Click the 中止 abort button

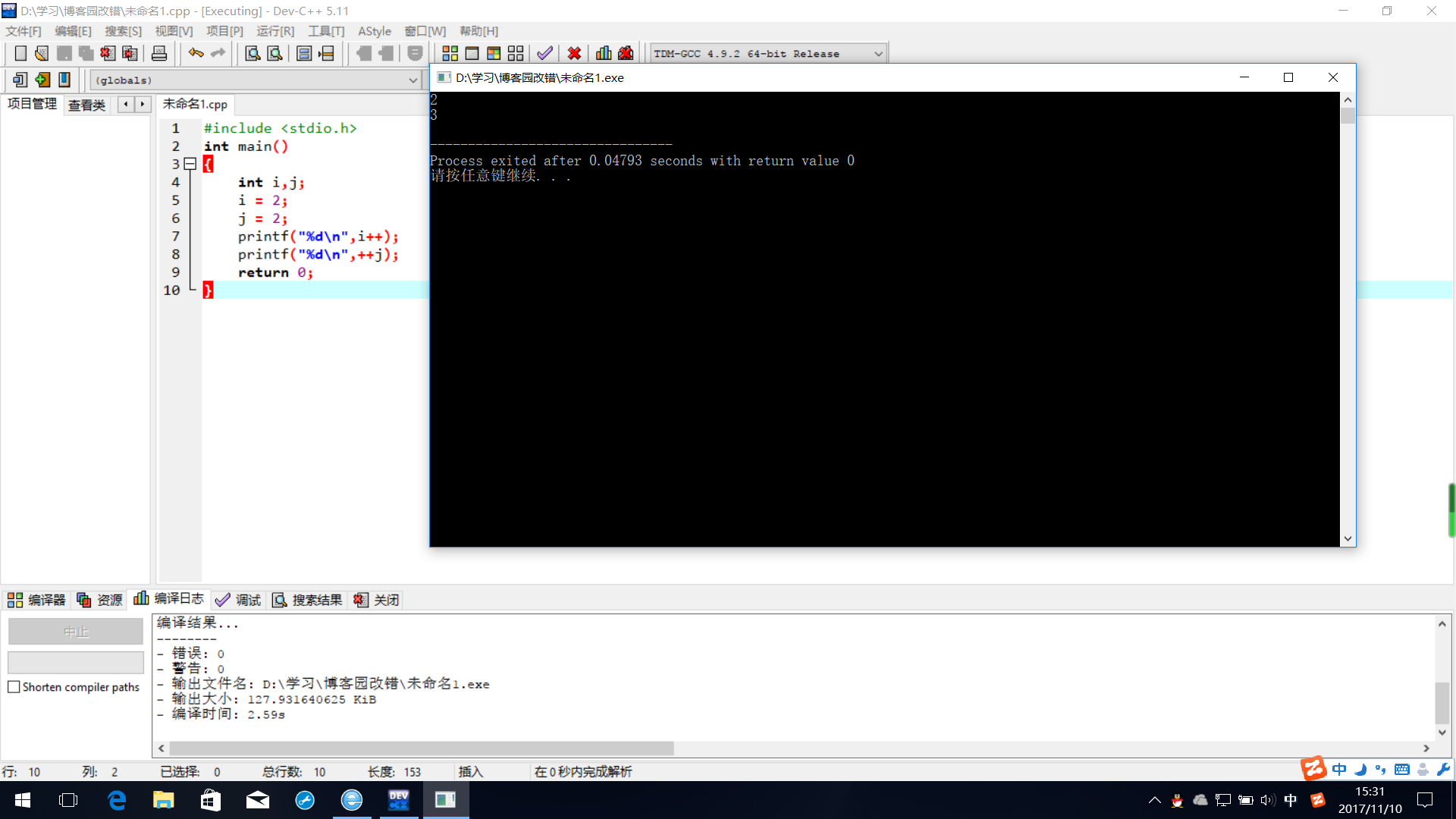pos(76,632)
